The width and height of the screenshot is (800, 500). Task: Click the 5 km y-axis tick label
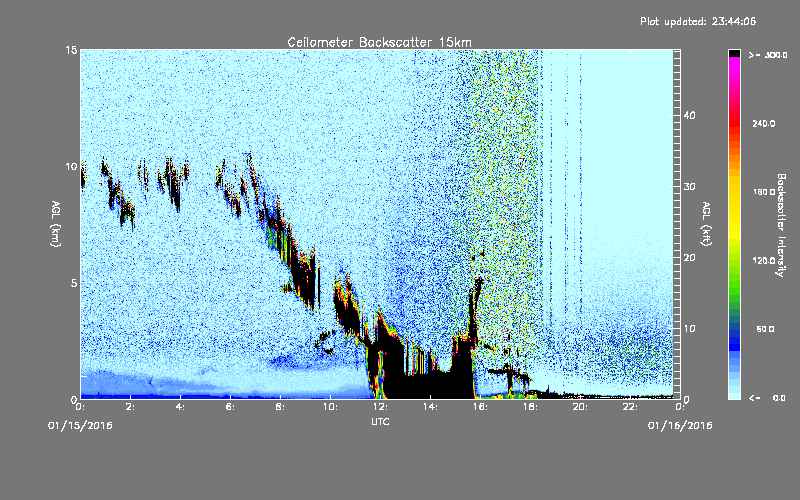coord(74,283)
